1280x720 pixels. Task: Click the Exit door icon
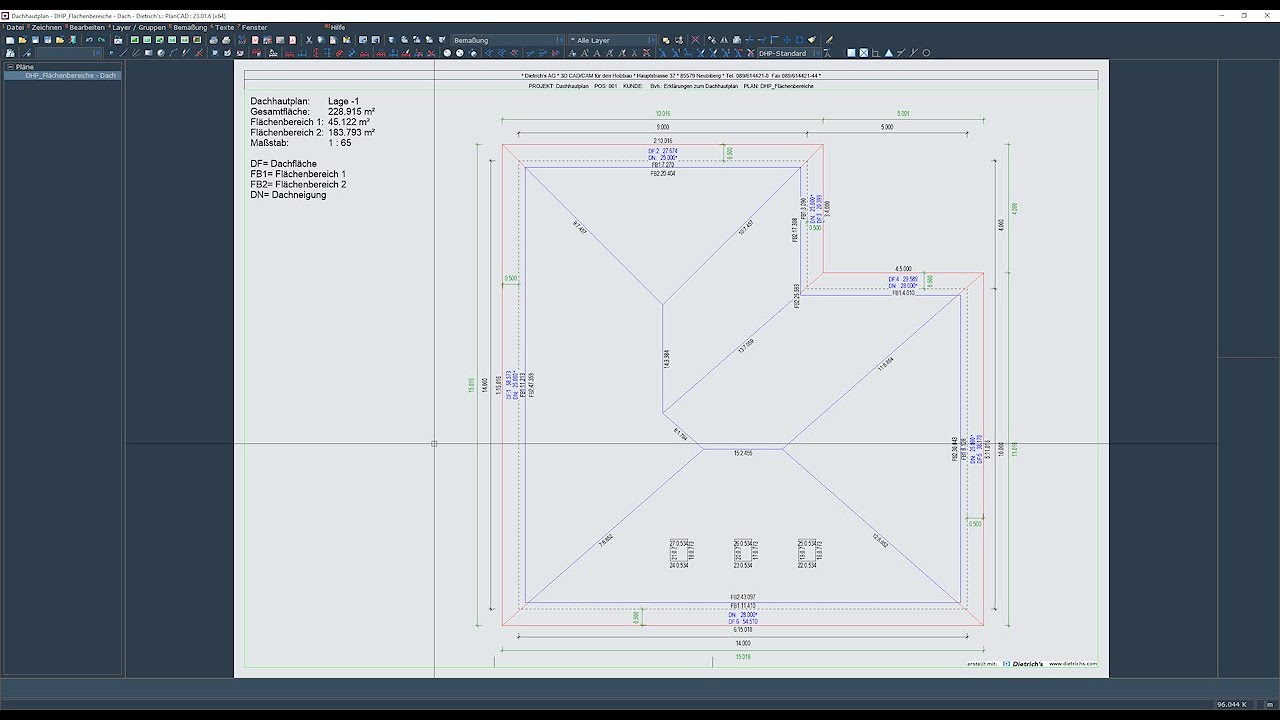coord(72,40)
